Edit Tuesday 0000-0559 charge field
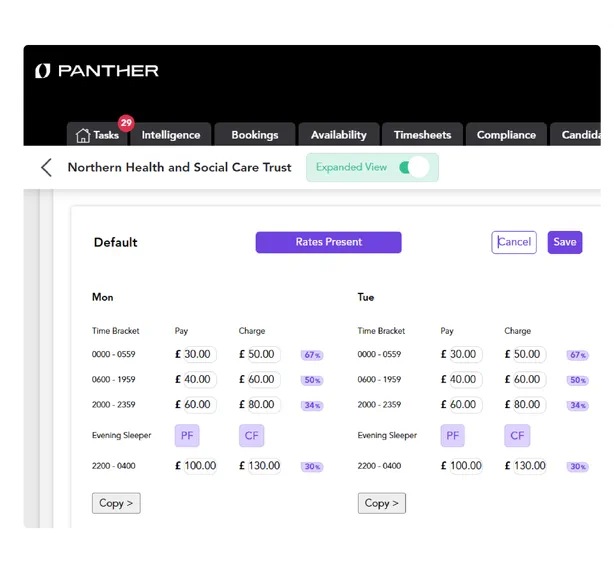 (529, 354)
